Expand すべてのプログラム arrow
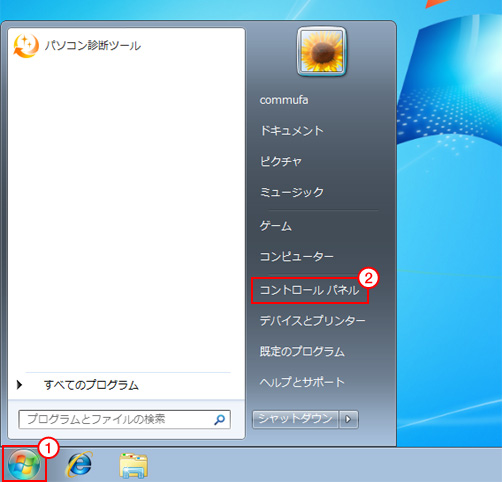The image size is (502, 482). (x=19, y=385)
